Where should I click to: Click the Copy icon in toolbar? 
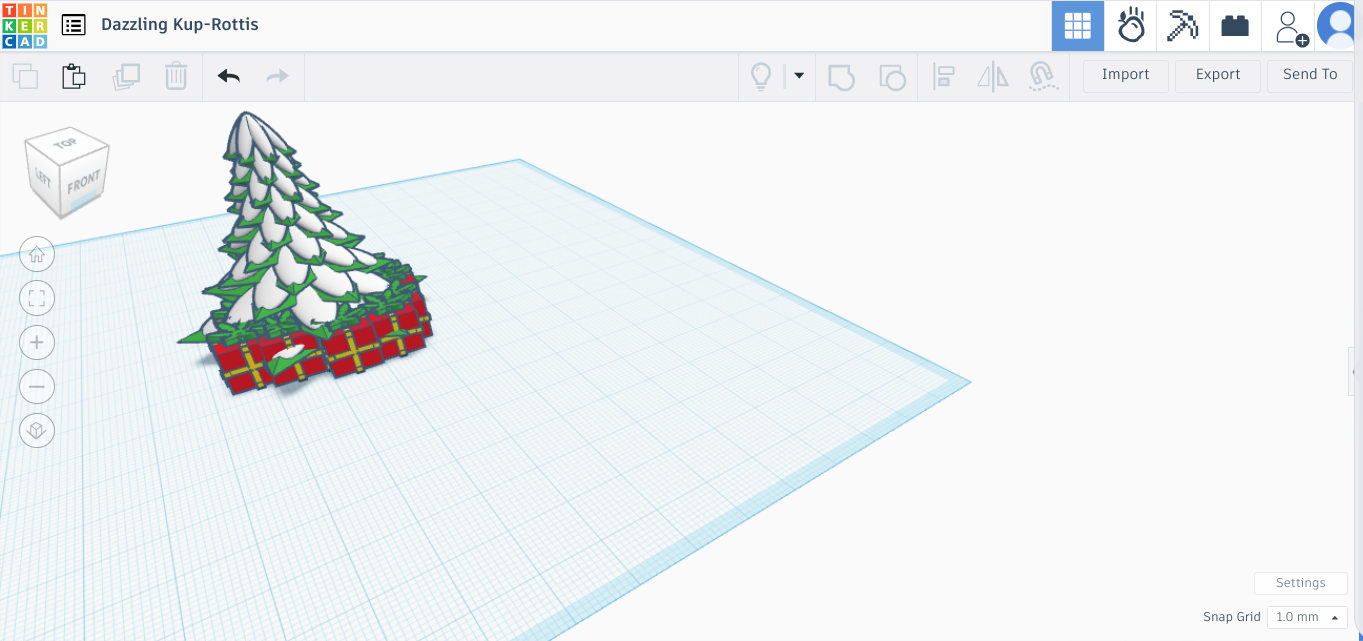(25, 76)
